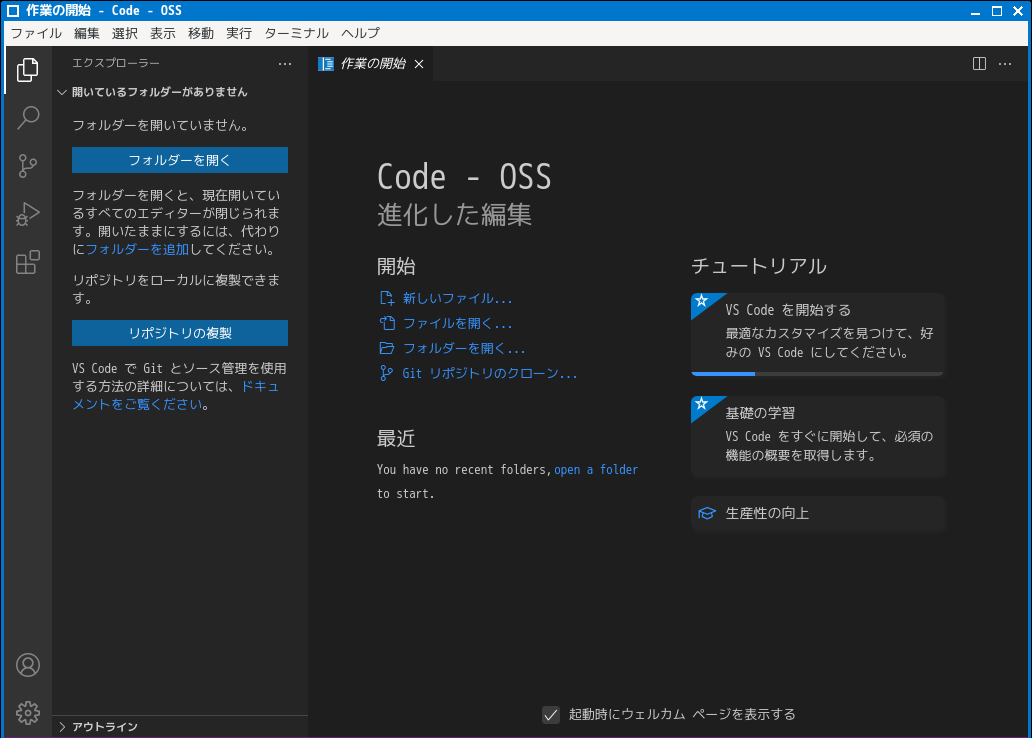Open the ファイル menu
The width and height of the screenshot is (1032, 738).
[x=36, y=34]
